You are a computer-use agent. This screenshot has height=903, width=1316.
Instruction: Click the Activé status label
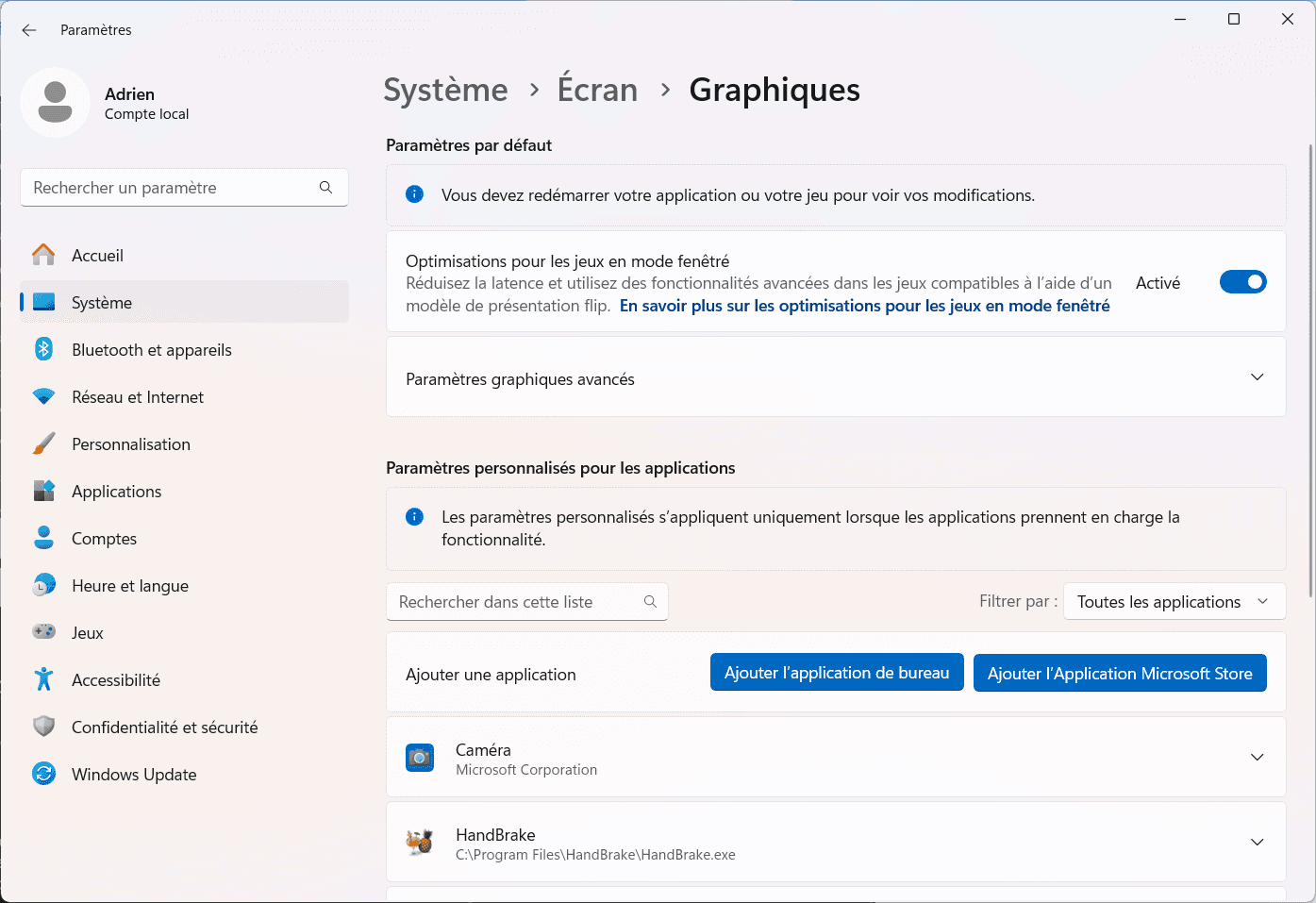(1158, 282)
